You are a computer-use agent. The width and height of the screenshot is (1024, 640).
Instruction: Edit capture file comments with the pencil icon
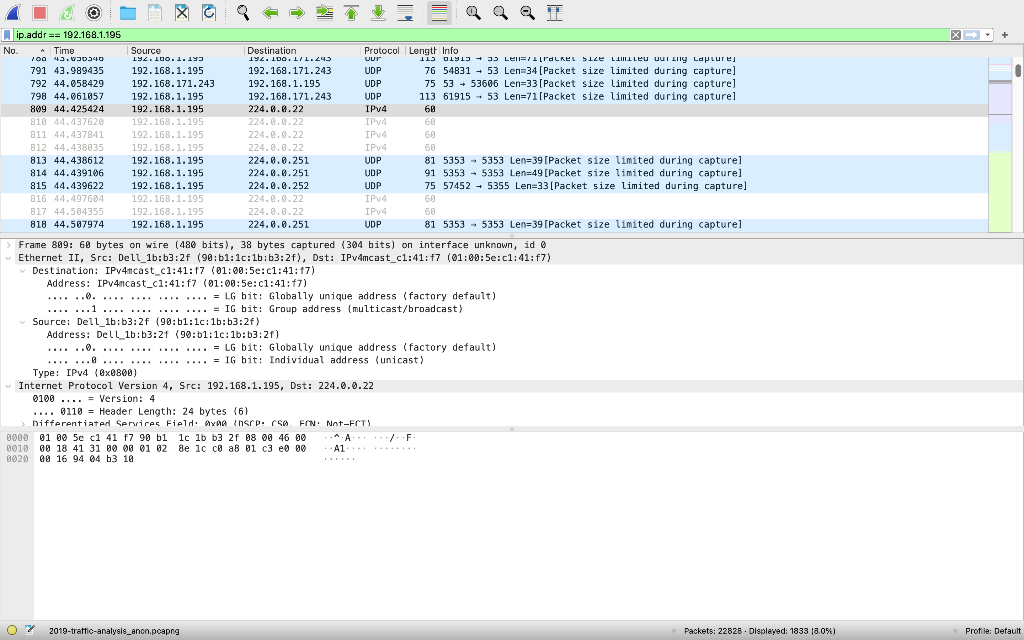[29, 631]
